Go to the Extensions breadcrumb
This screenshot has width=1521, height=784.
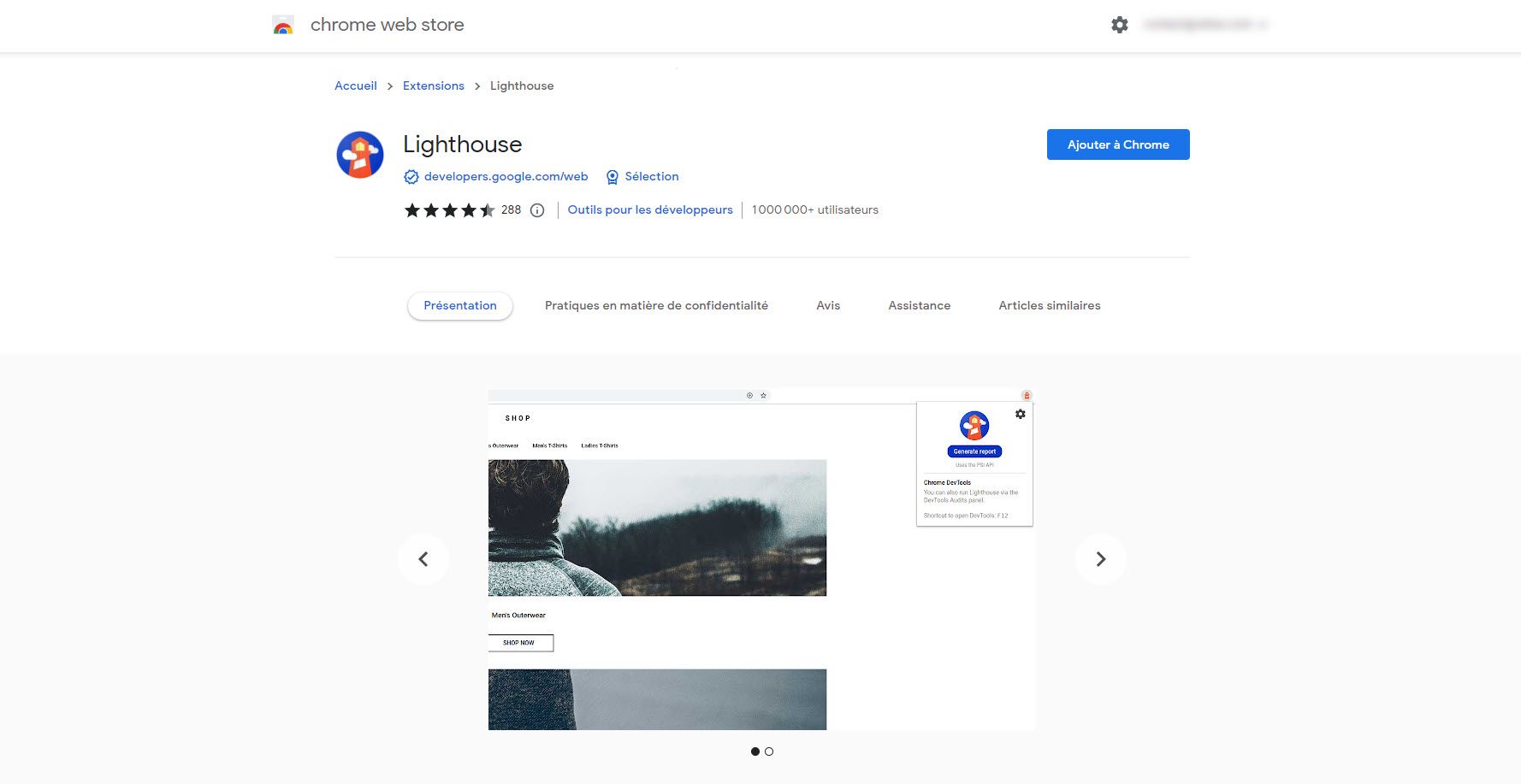click(434, 85)
